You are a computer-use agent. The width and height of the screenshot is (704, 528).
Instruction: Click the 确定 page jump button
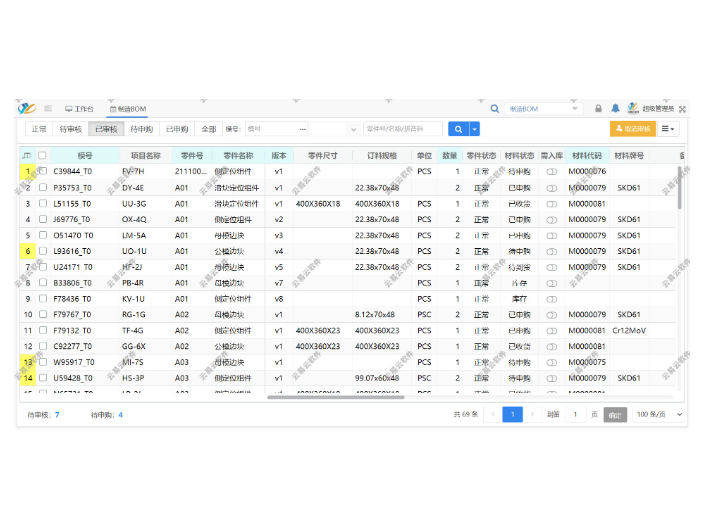[615, 414]
